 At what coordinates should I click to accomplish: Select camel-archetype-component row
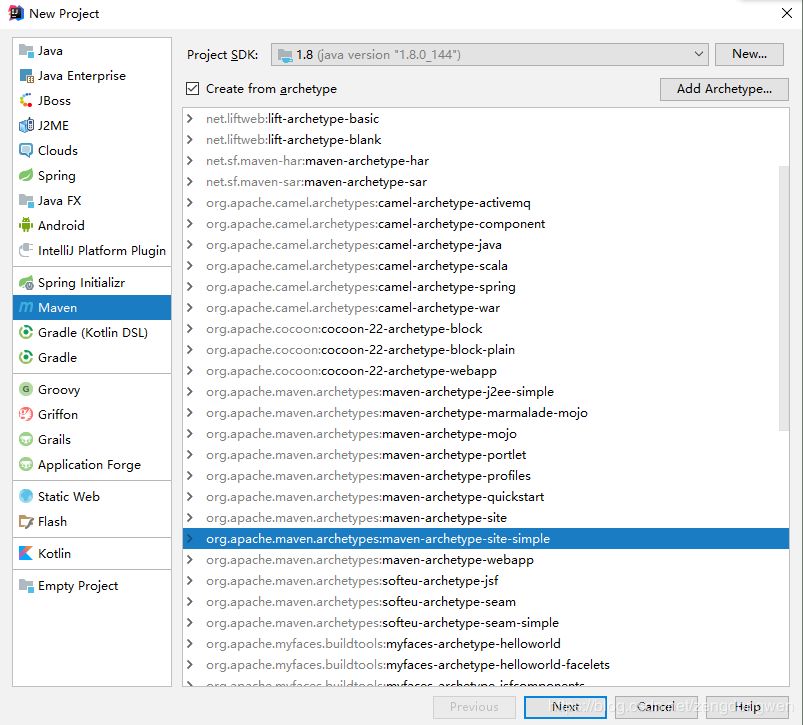pos(485,223)
